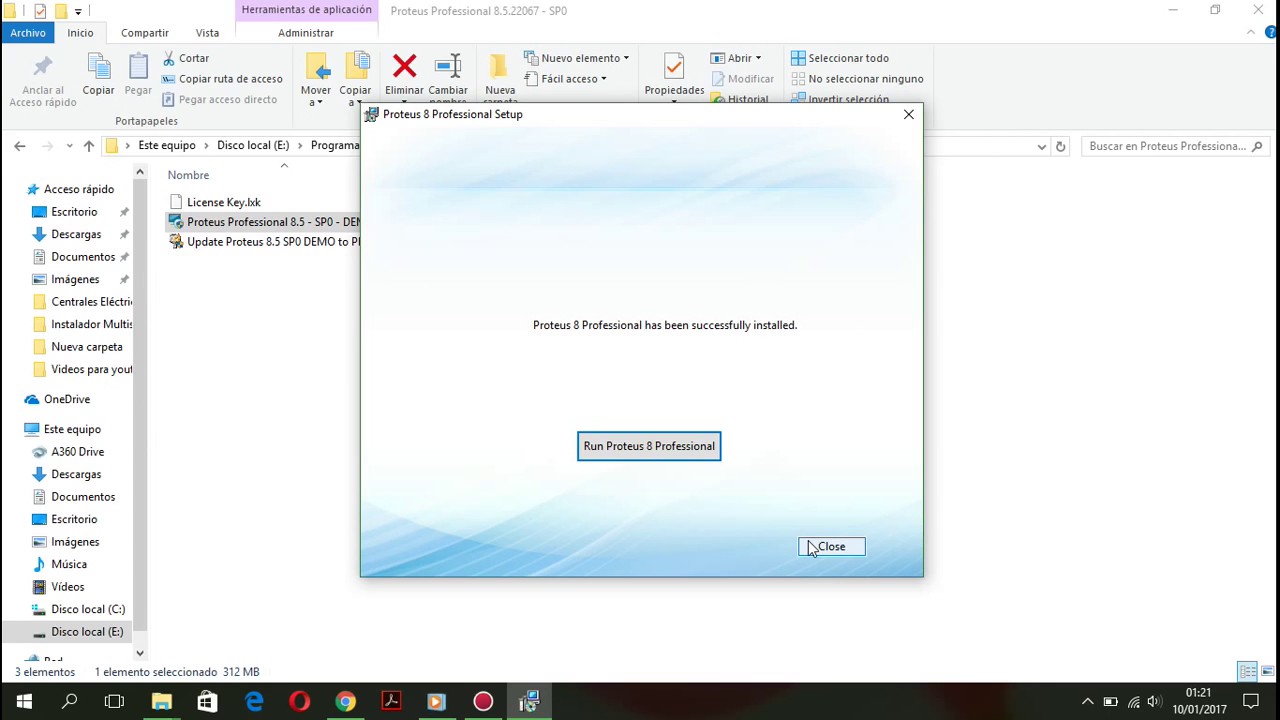Screen dimensions: 1280x720
Task: Select the Este equipo tree node
Action: [x=72, y=429]
